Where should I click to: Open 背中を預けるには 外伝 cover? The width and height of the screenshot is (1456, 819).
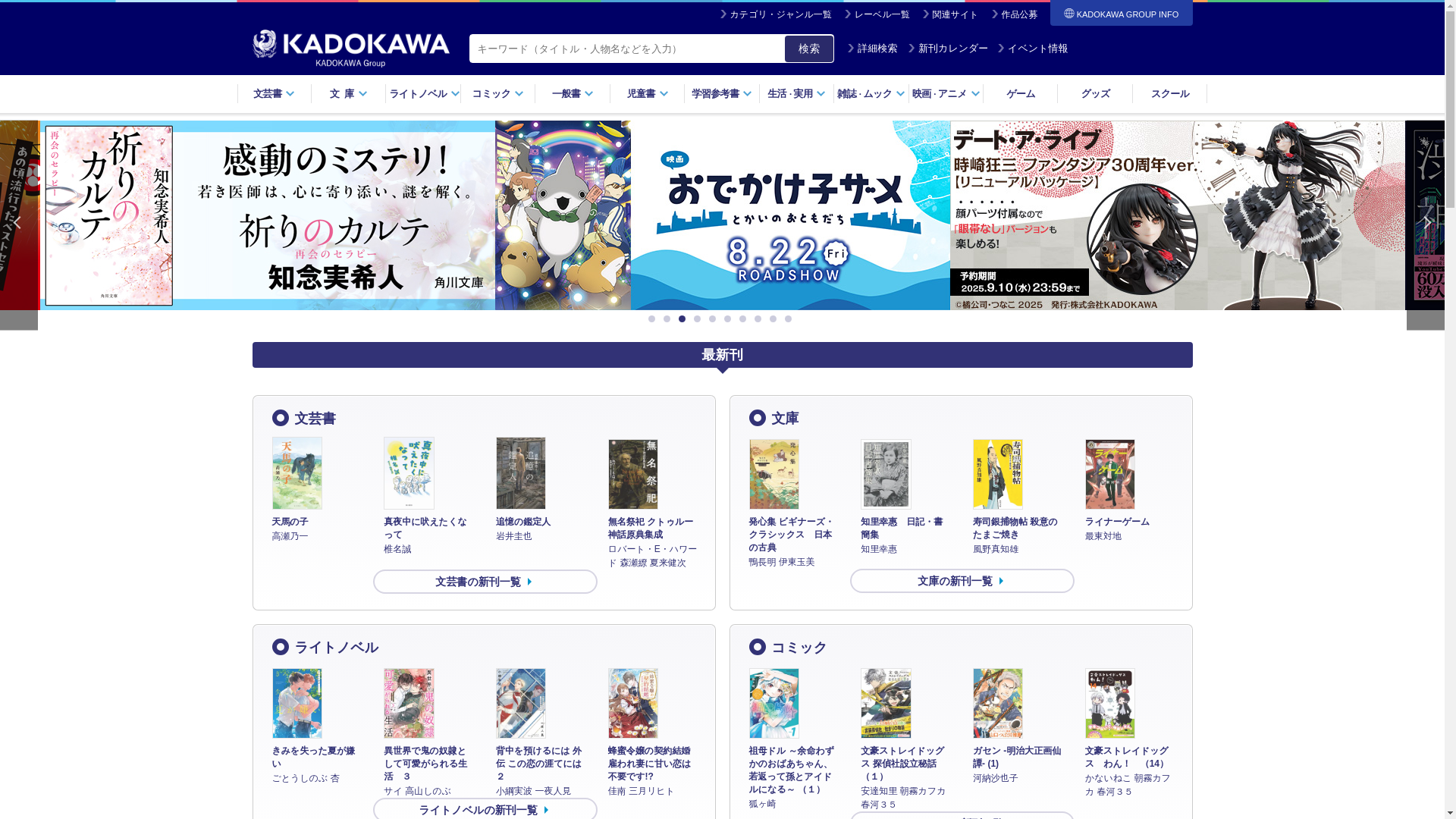tap(520, 703)
